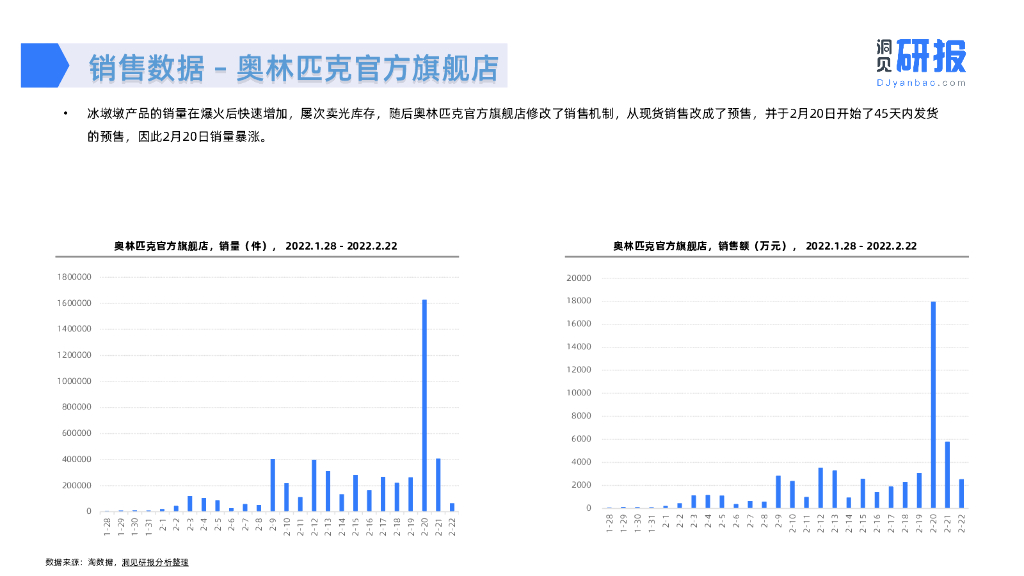Click the 1000000 axis label on left chart

(x=74, y=381)
